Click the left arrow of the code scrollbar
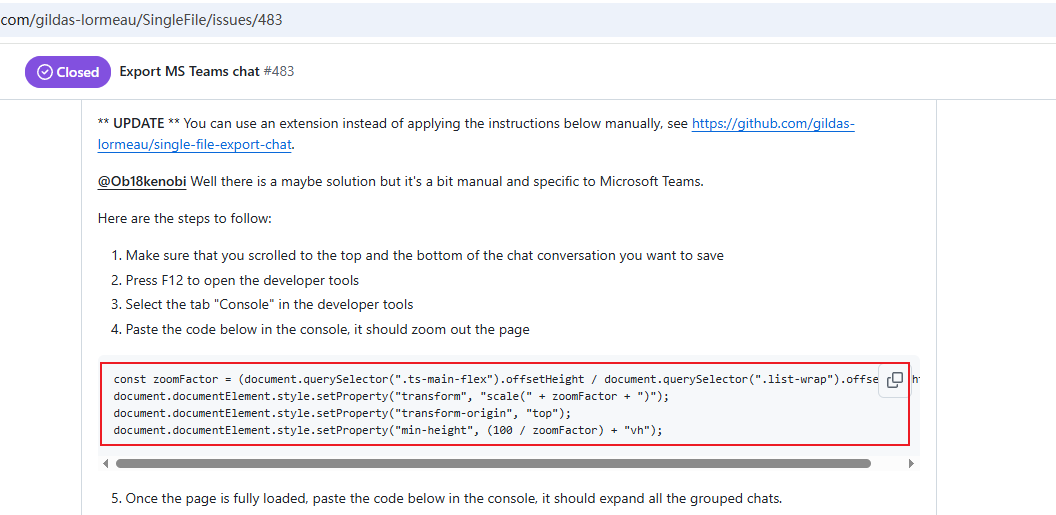Viewport: 1056px width, 515px height. [x=105, y=464]
